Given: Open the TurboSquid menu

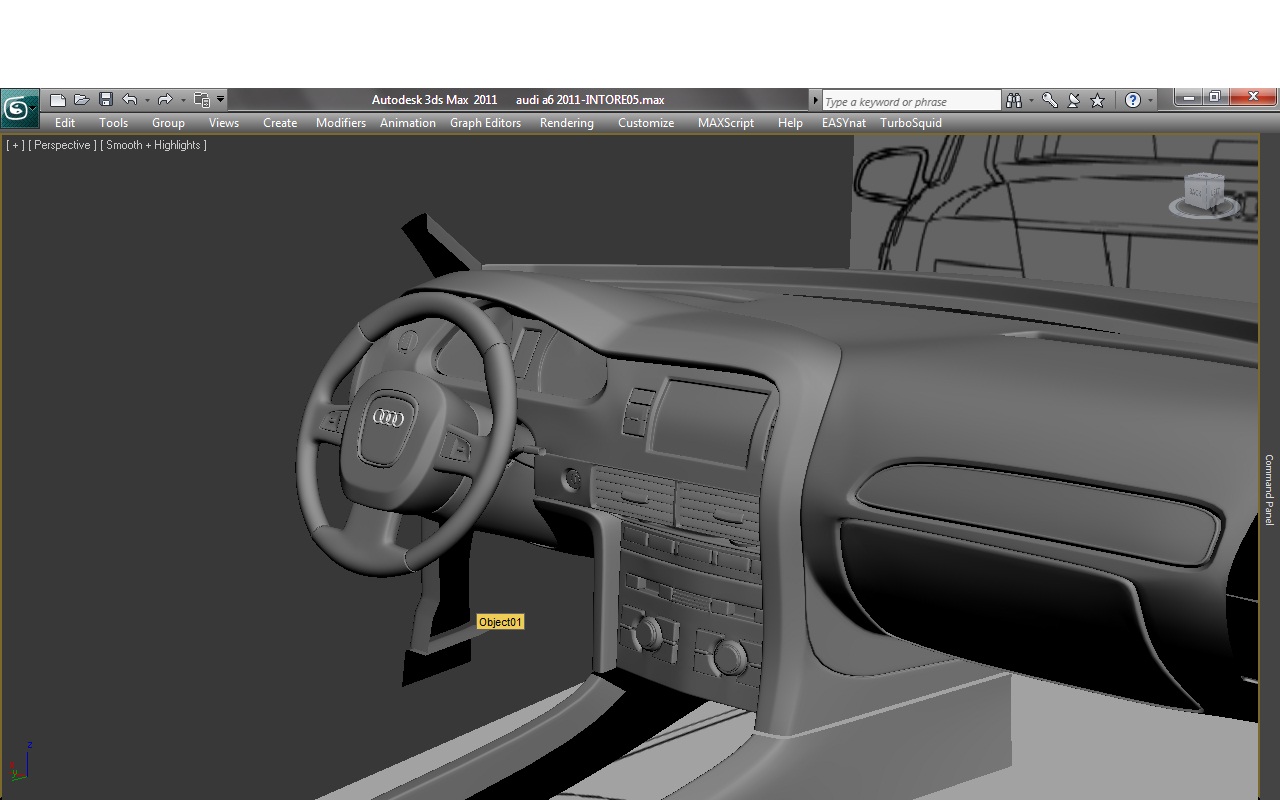Looking at the screenshot, I should pos(911,123).
